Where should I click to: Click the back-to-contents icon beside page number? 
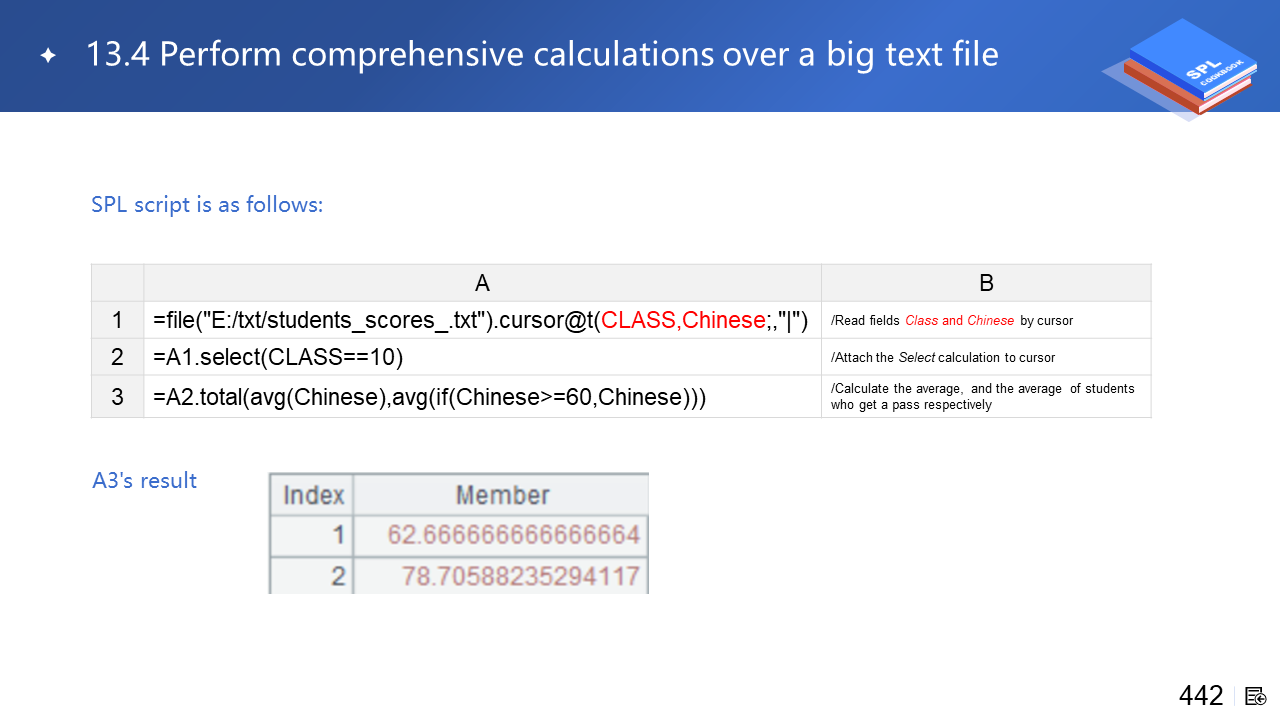[1256, 696]
